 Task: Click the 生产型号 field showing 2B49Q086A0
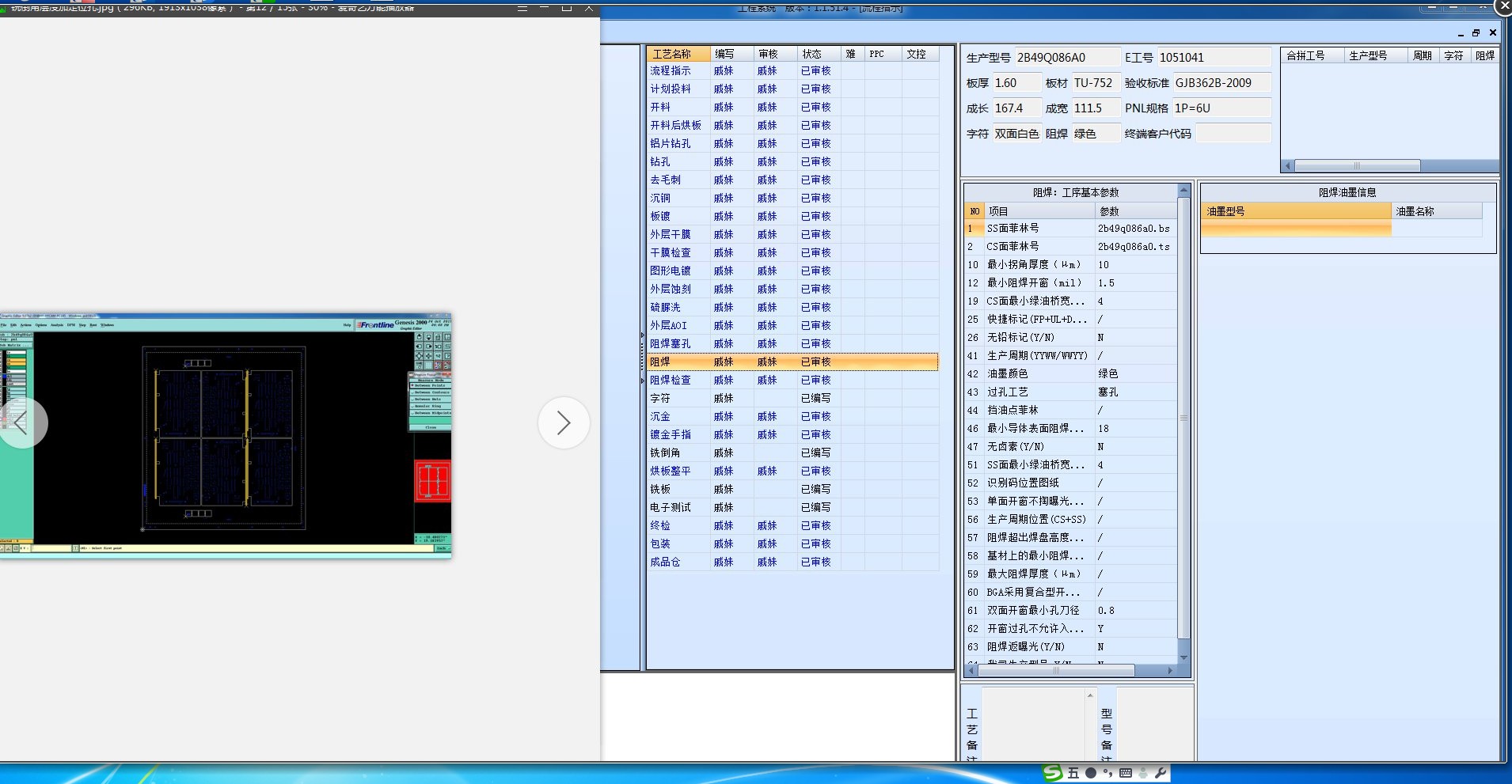(1066, 58)
